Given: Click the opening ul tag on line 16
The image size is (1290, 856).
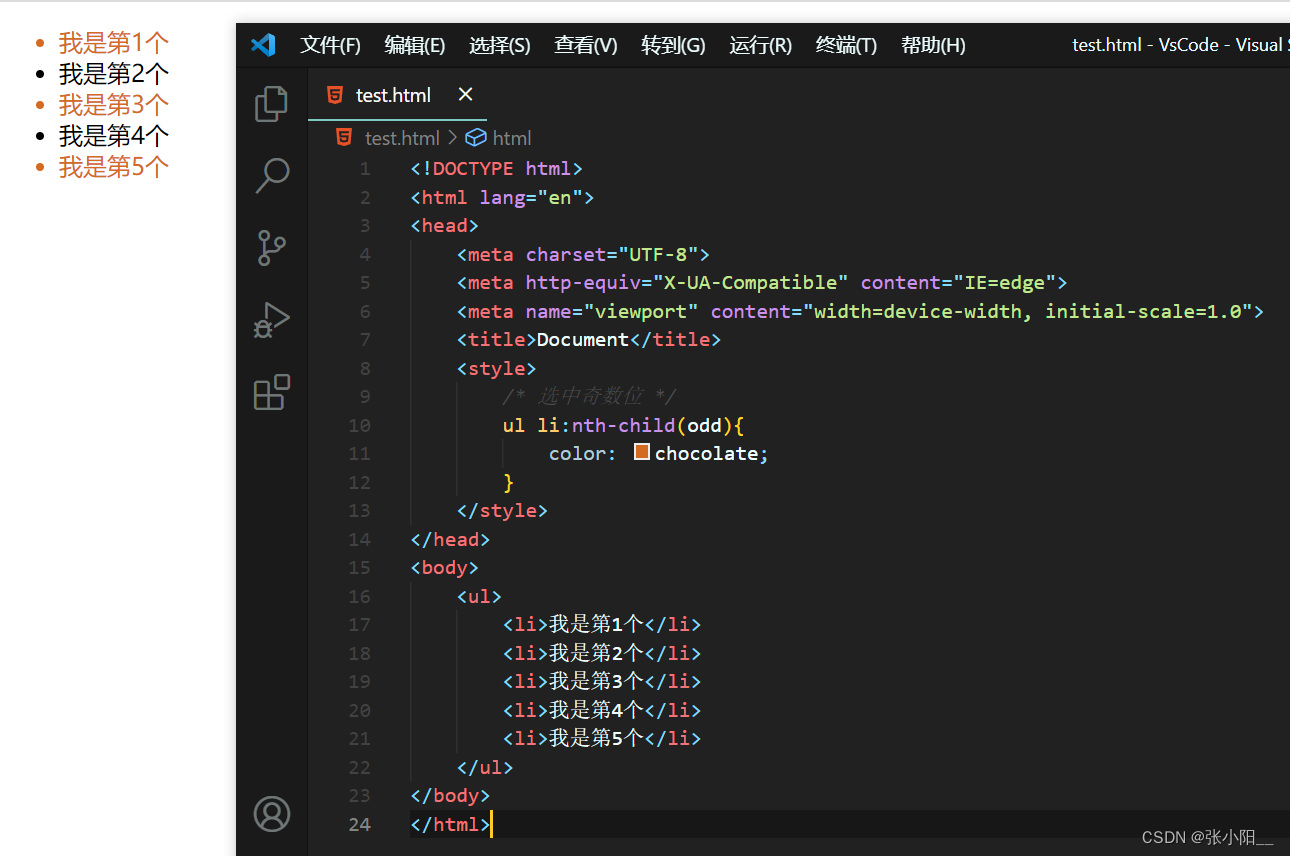Looking at the screenshot, I should [479, 596].
